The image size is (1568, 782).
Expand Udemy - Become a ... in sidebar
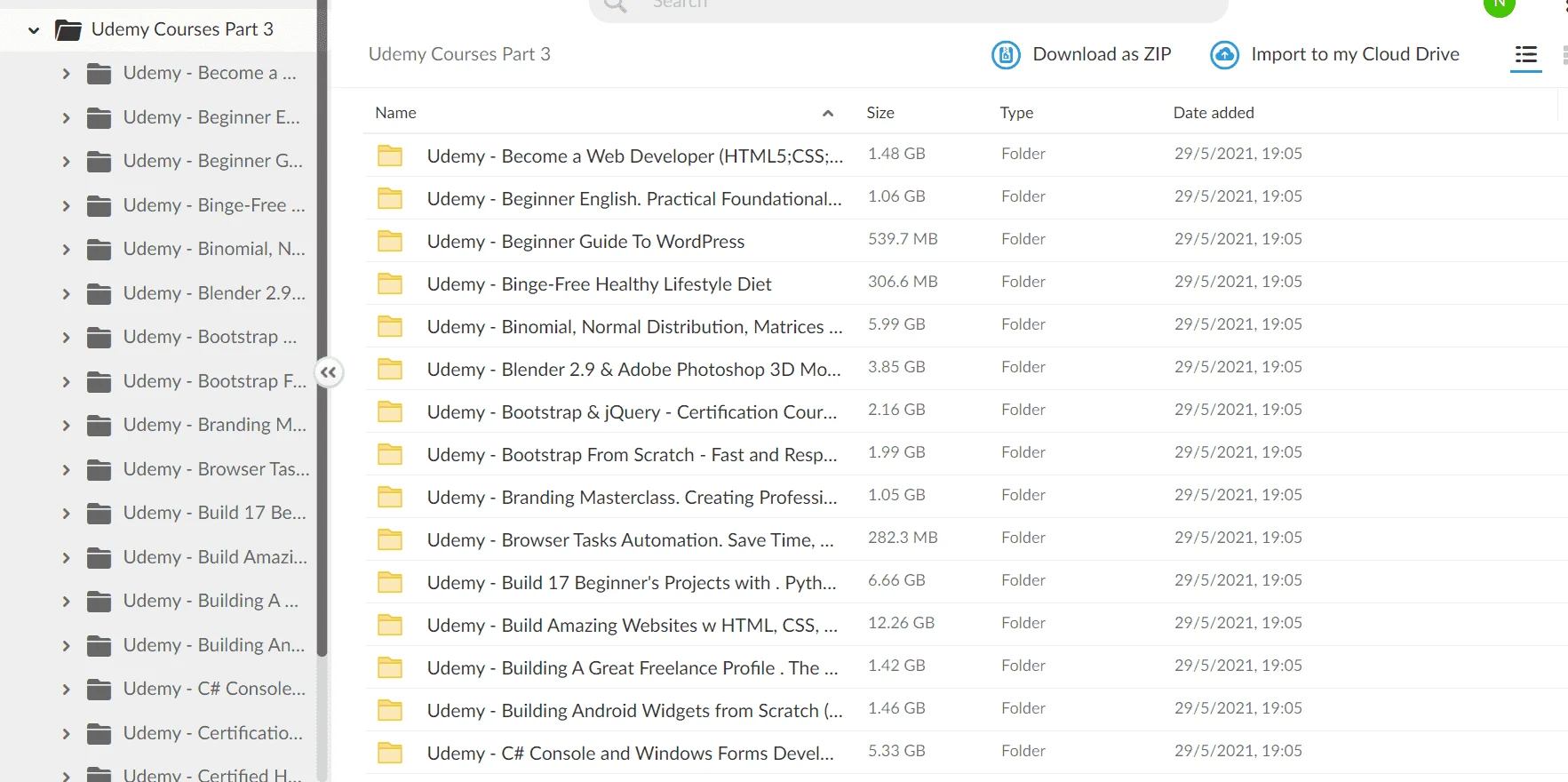click(x=66, y=74)
